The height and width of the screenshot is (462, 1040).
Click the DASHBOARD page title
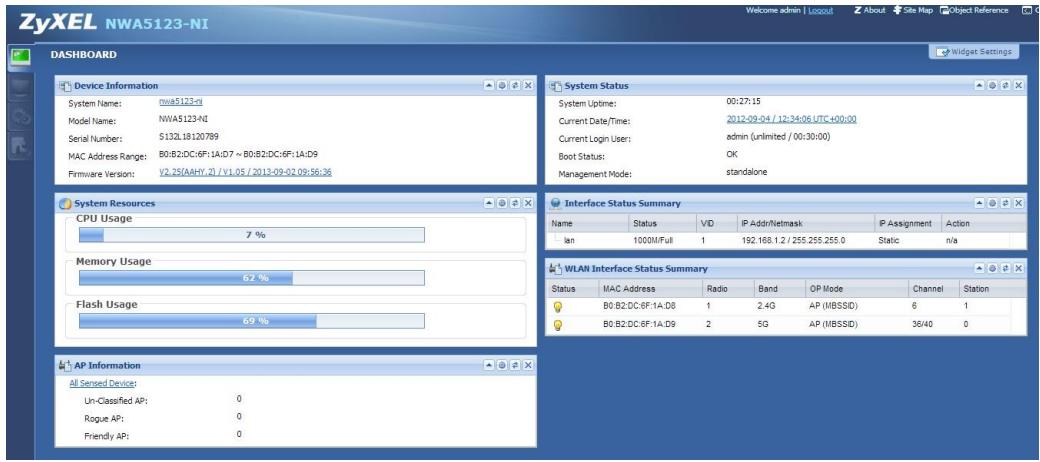click(84, 54)
